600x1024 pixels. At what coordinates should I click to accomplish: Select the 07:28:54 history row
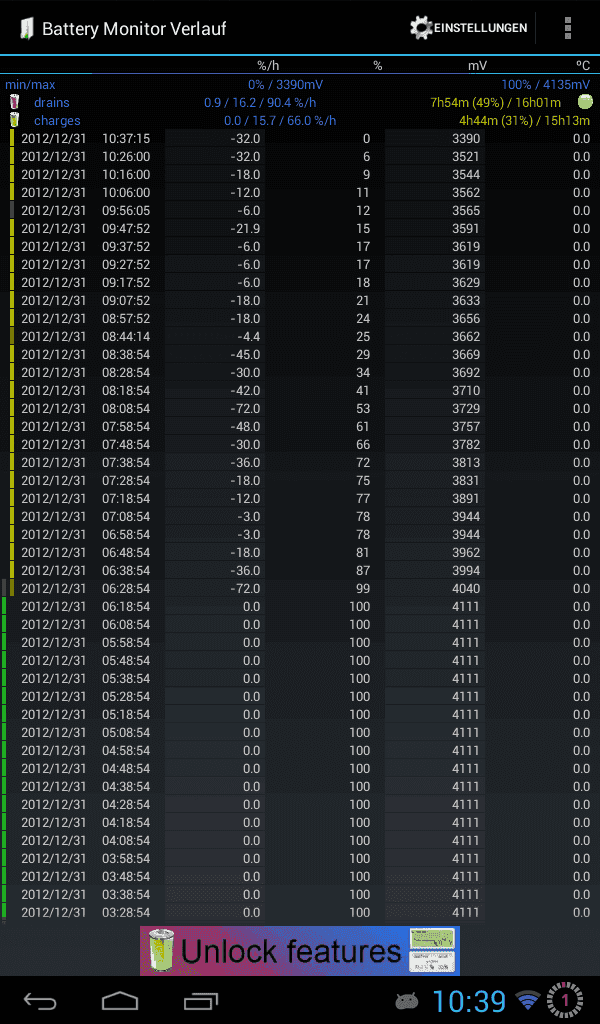(x=300, y=480)
